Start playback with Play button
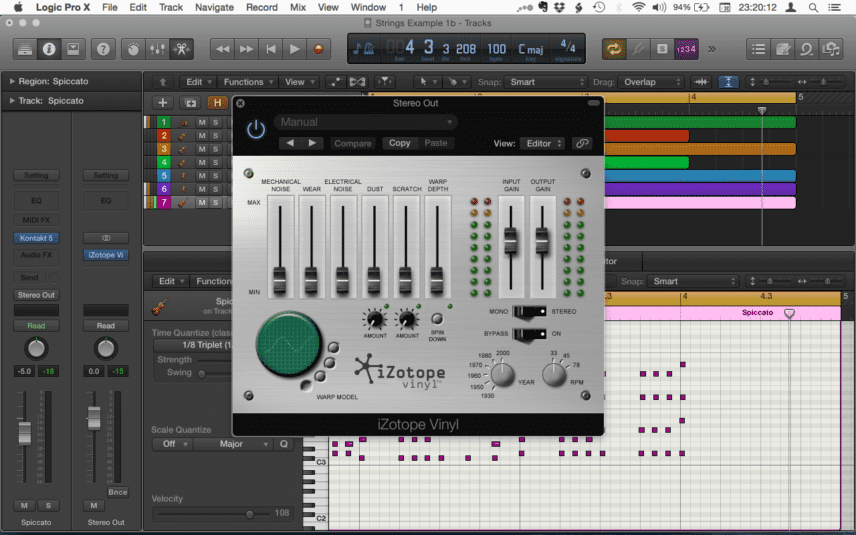The image size is (856, 535). (294, 49)
